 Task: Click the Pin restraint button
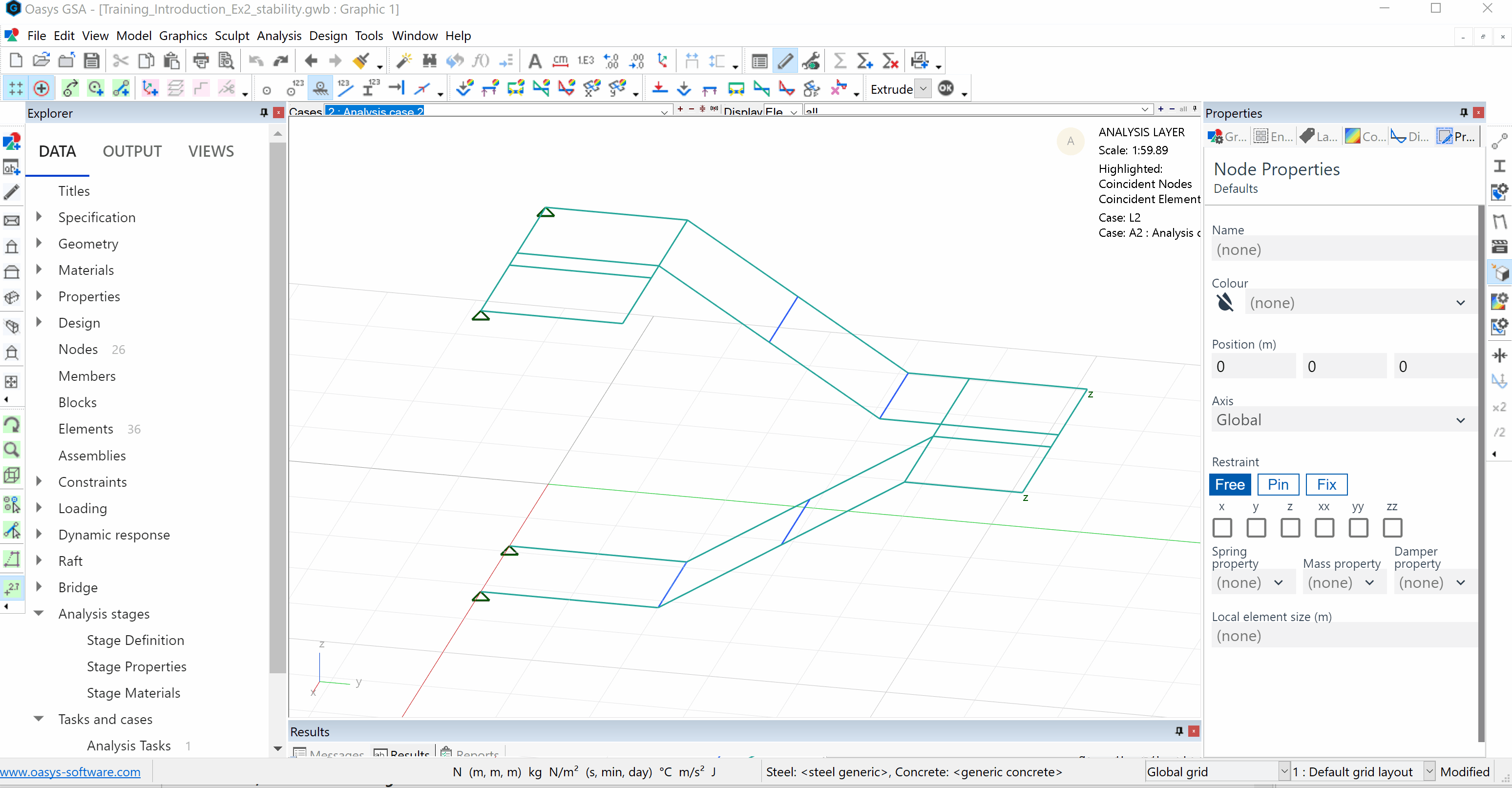(x=1278, y=485)
